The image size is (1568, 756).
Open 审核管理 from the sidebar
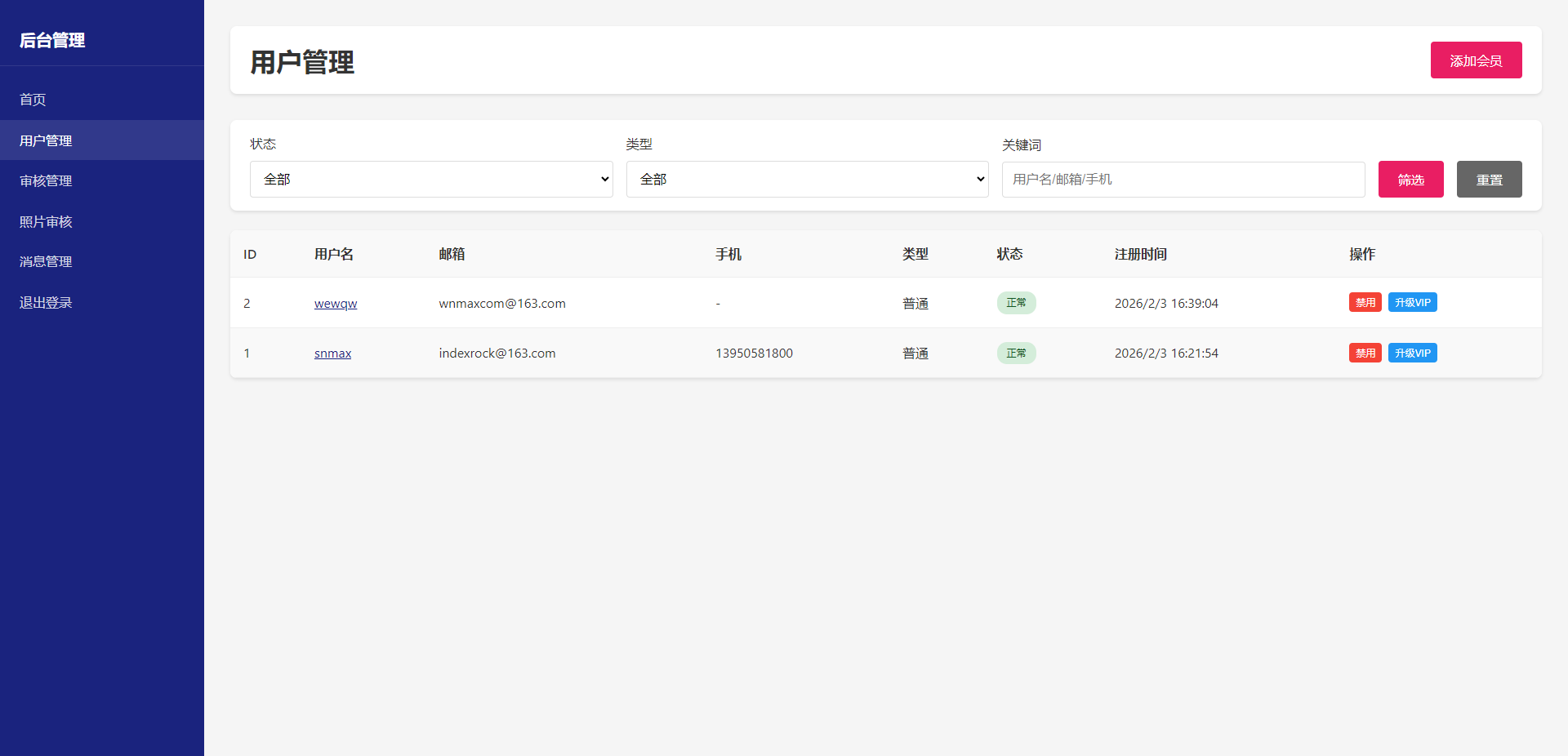[46, 180]
